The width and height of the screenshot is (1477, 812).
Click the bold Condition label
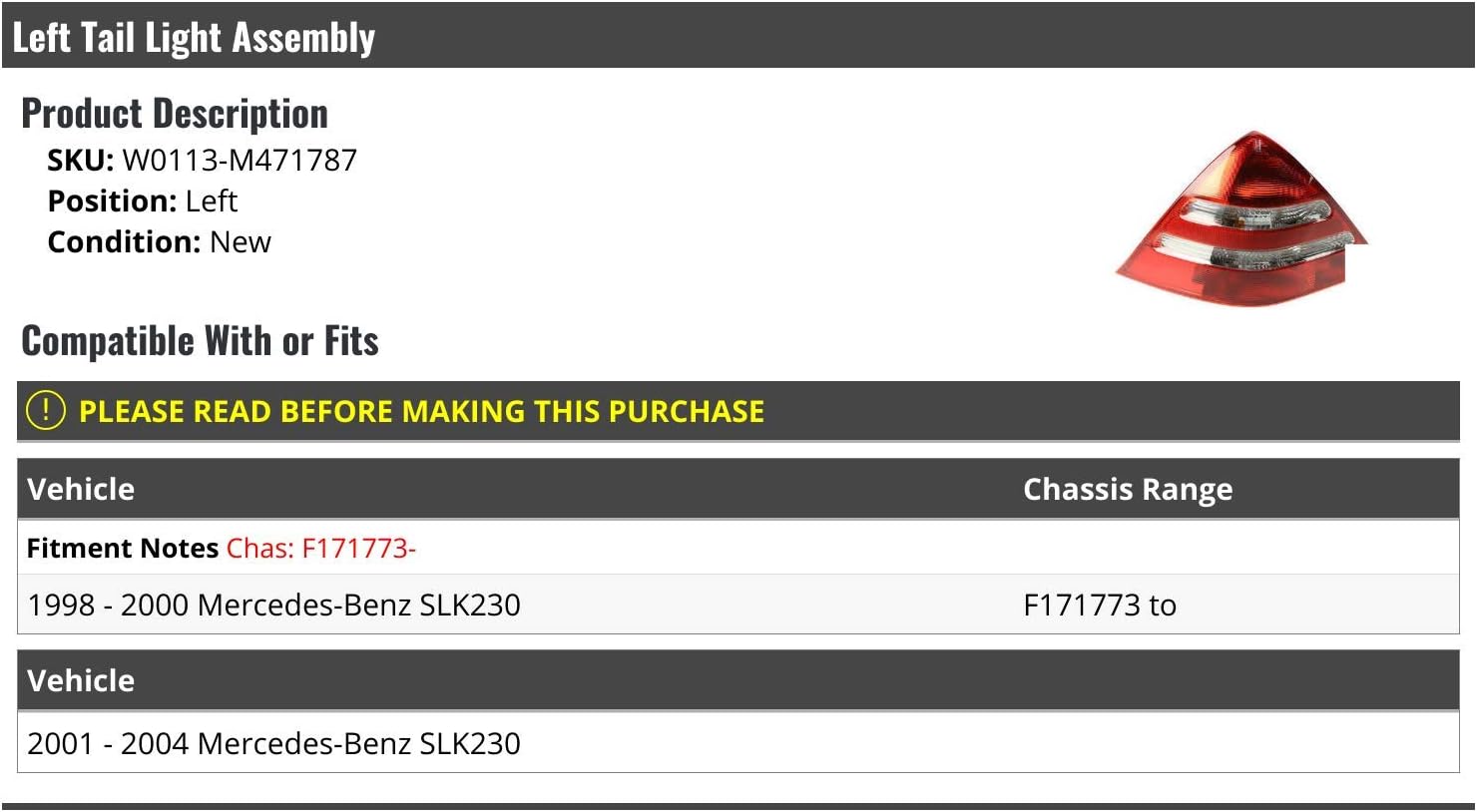tap(124, 241)
